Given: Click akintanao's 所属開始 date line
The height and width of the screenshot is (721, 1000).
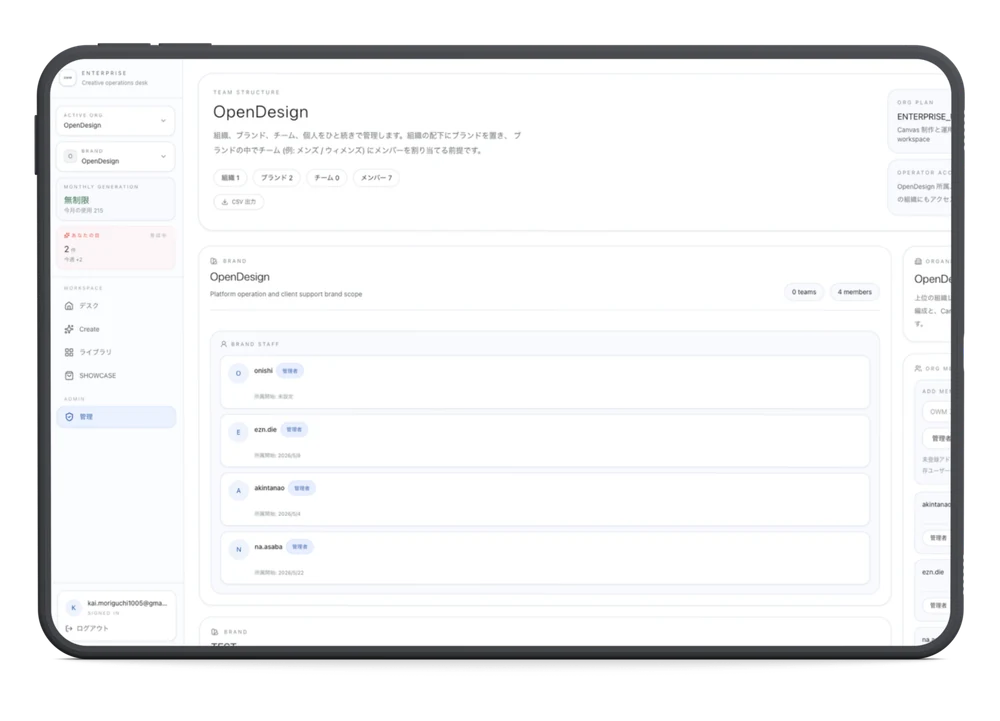Looking at the screenshot, I should 277,514.
